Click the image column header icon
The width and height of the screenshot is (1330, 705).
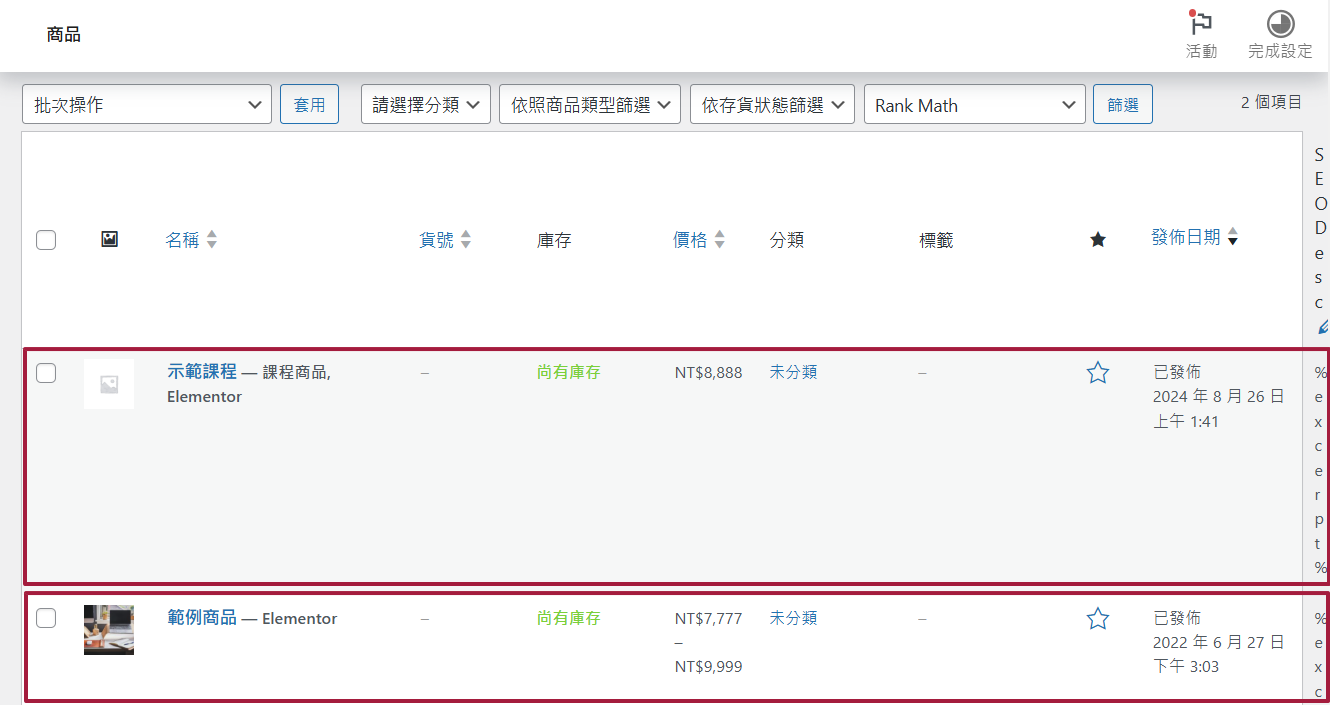(110, 240)
